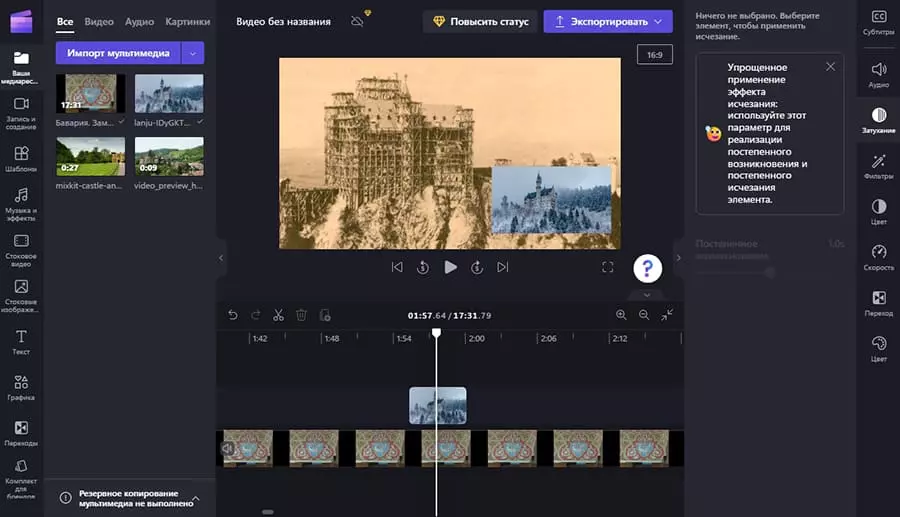Open the Filters panel
Screen dimensions: 900x517
(878, 166)
